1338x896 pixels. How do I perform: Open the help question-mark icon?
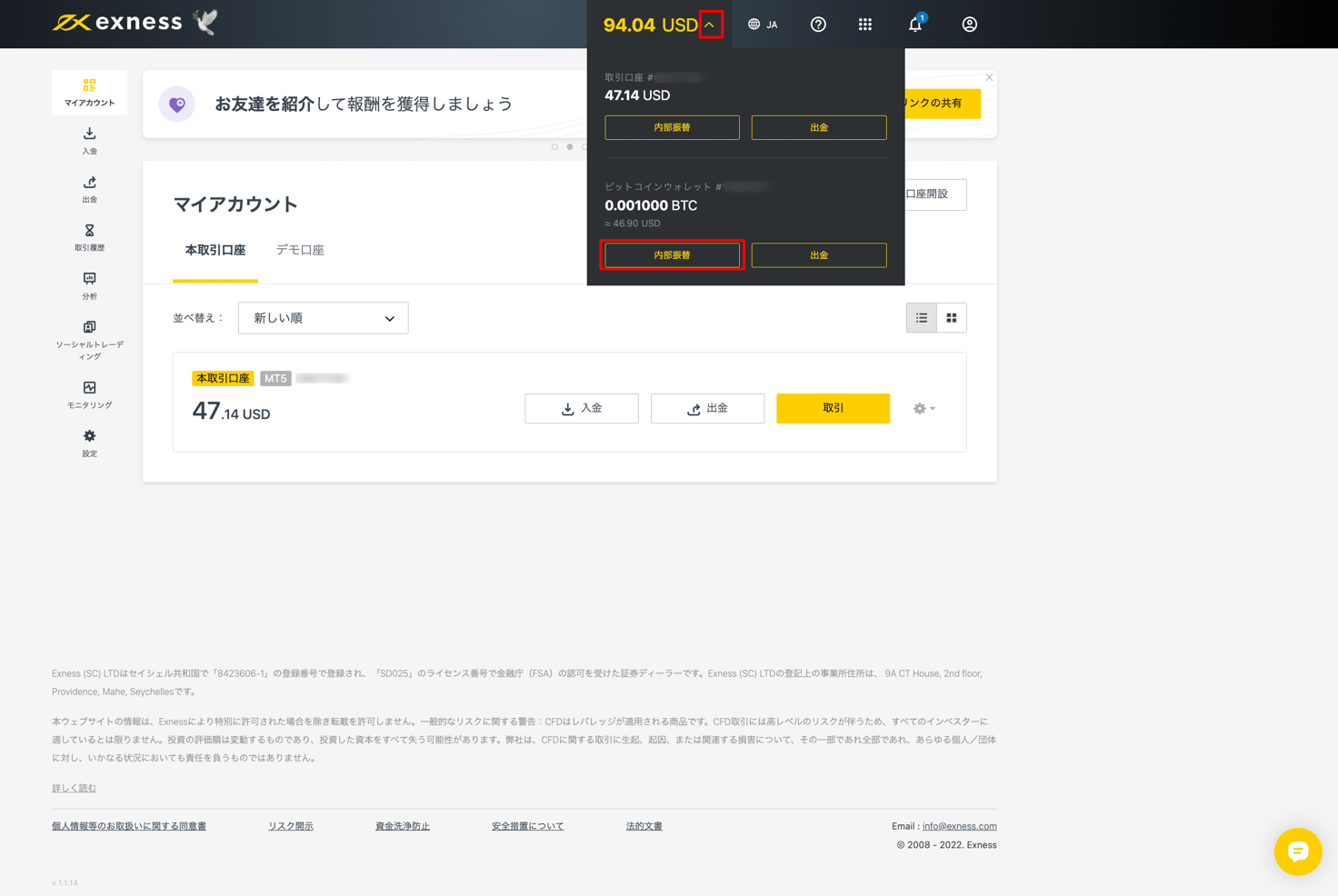[x=818, y=25]
